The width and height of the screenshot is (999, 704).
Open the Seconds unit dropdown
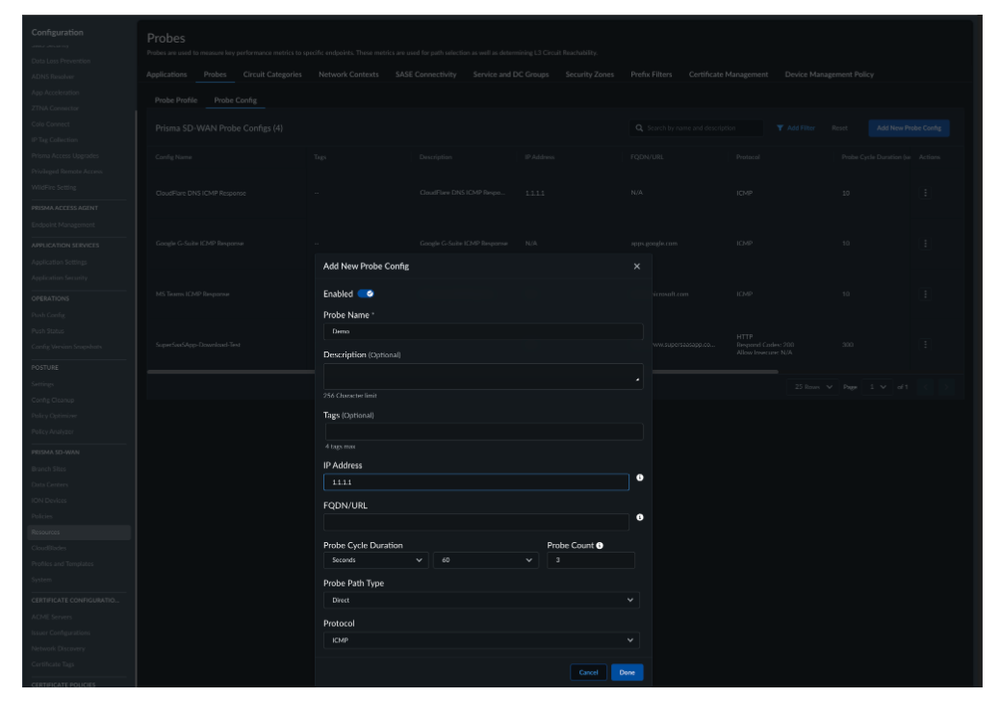point(376,560)
